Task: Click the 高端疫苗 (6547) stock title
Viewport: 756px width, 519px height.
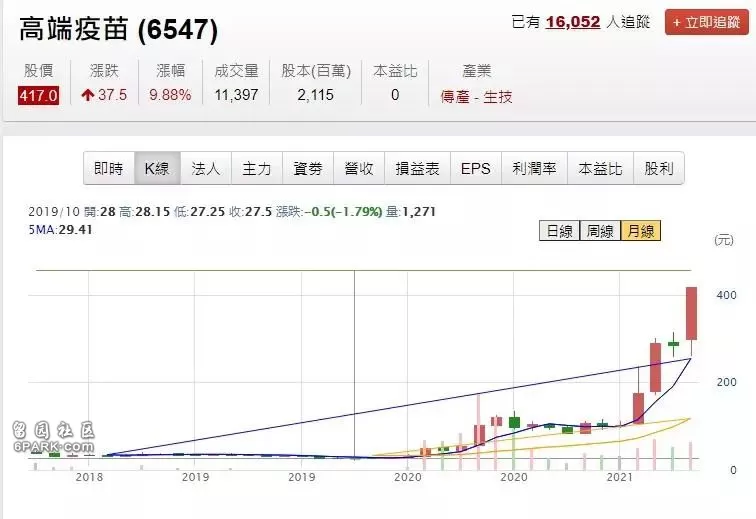Action: (x=119, y=29)
